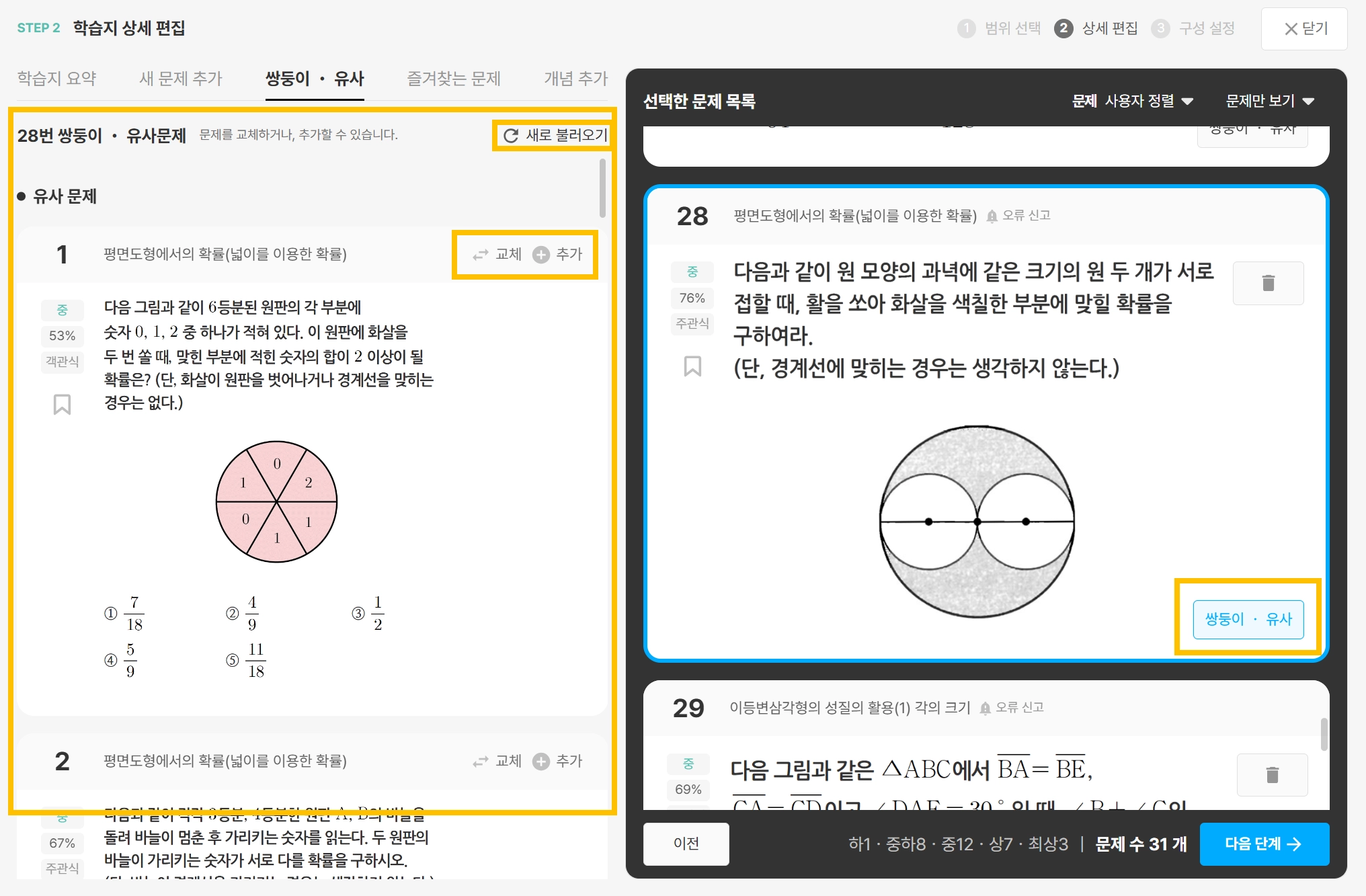Click the 추가 plus icon on similar problem 2
1366x896 pixels.
pos(541,762)
